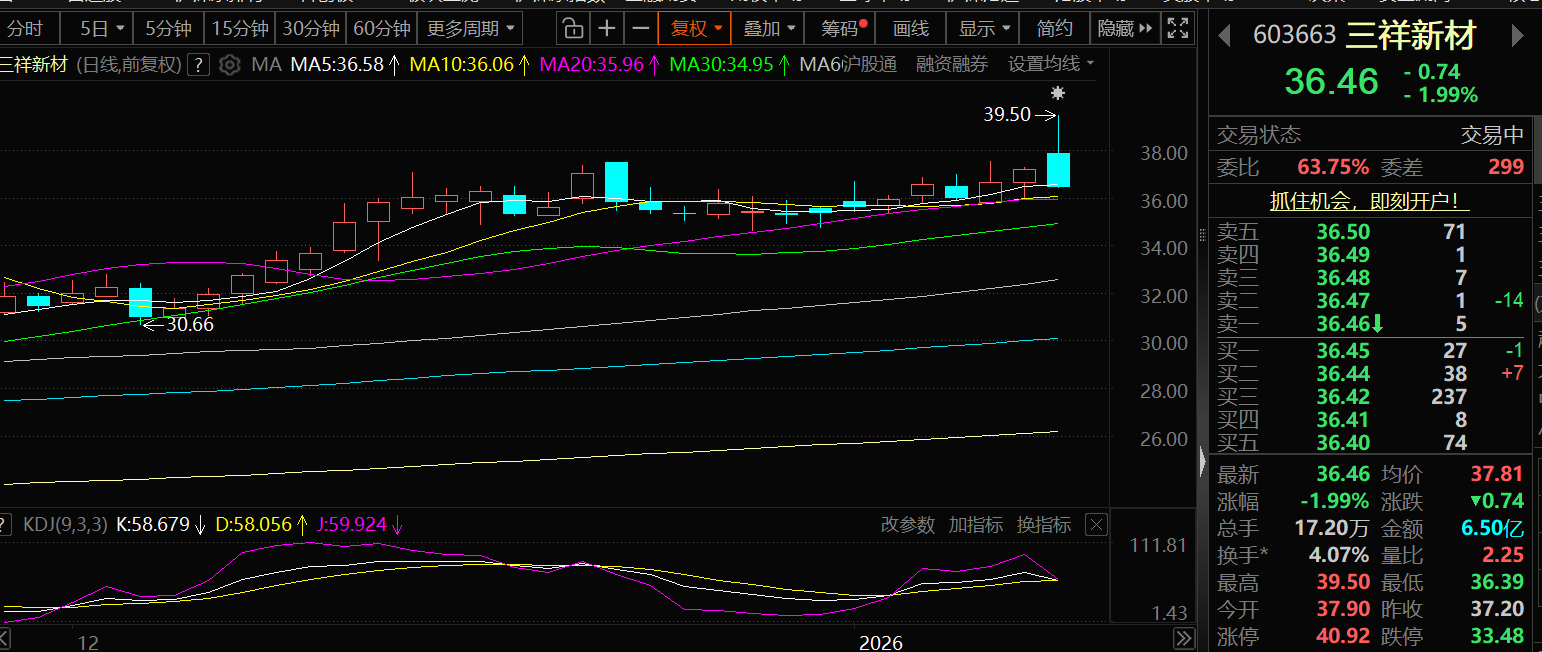Click the question mark help icon beside 日线,前复权

199,66
